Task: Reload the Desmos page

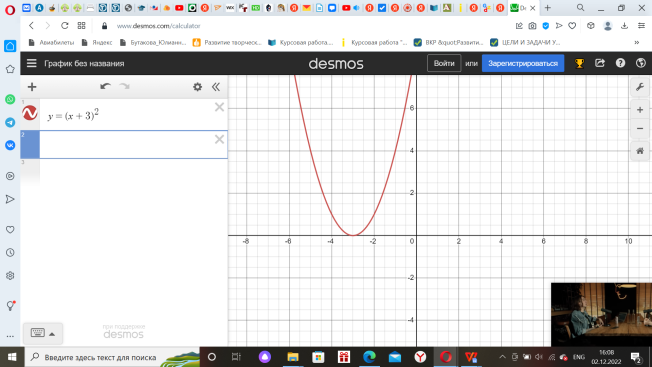Action: 64,26
